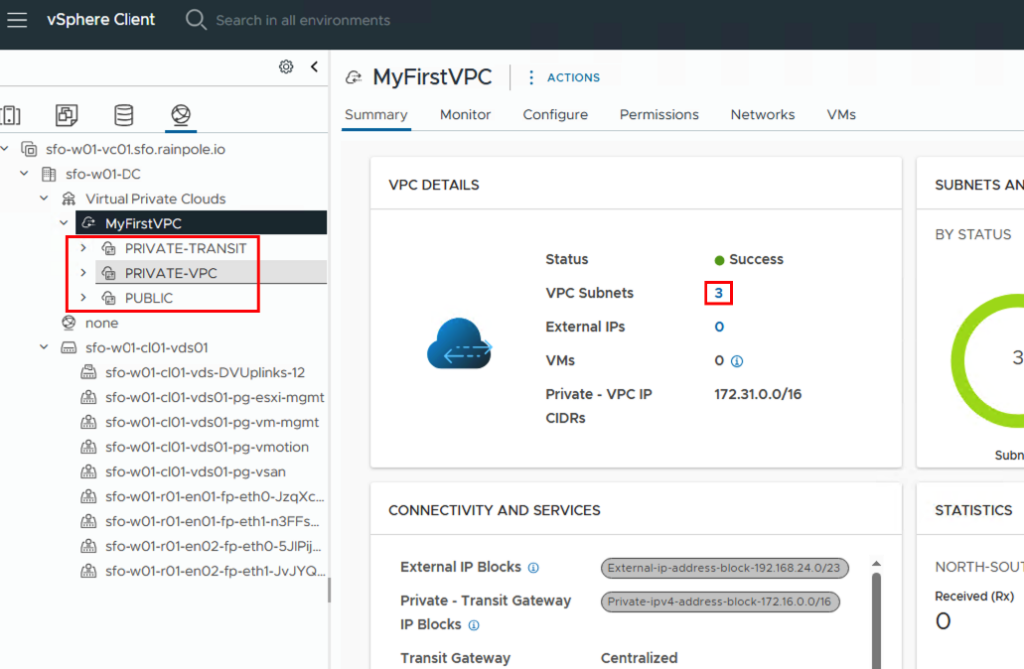Collapse the Virtual Private Clouds folder
Viewport: 1024px width, 669px height.
pyautogui.click(x=44, y=199)
